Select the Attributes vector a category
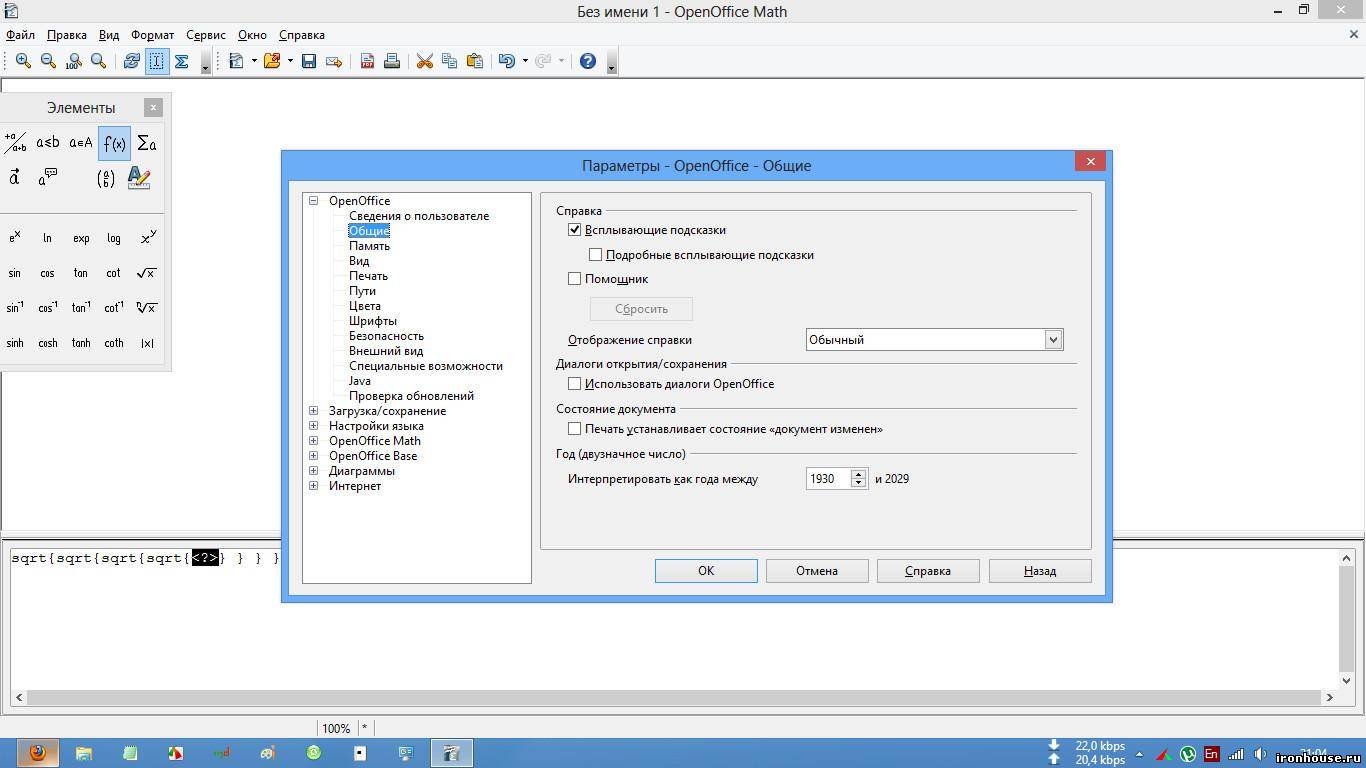 [15, 178]
